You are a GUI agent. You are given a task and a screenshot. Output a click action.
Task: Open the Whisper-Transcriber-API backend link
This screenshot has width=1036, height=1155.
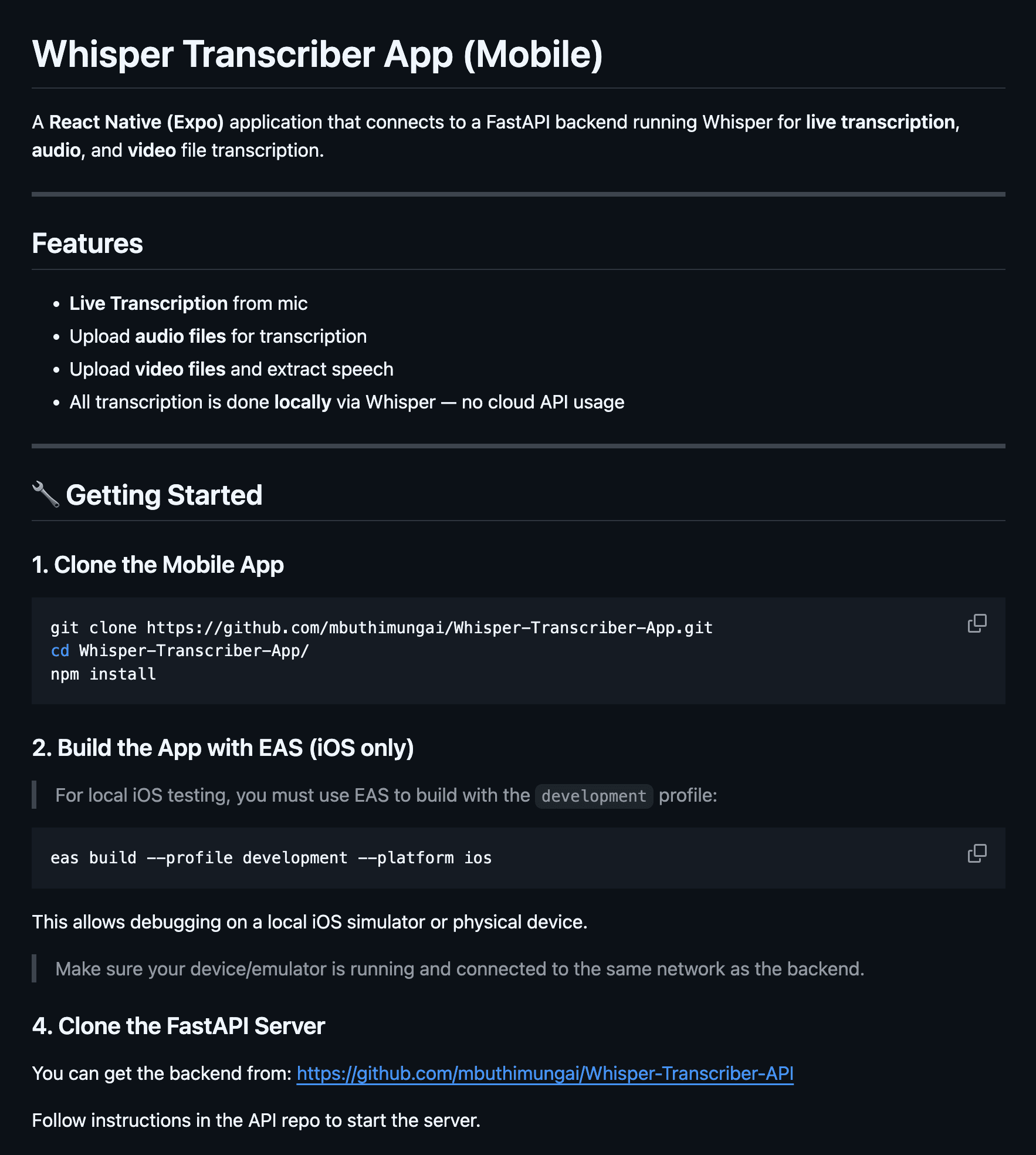click(x=544, y=1072)
